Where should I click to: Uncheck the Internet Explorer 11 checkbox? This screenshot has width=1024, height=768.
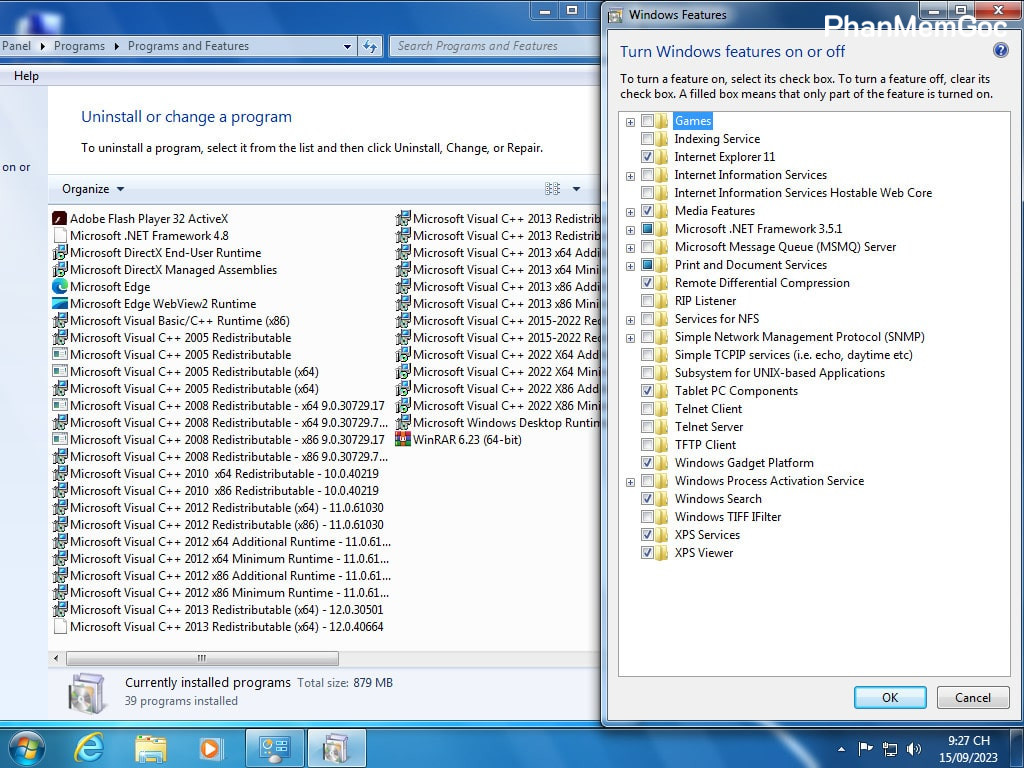(648, 157)
